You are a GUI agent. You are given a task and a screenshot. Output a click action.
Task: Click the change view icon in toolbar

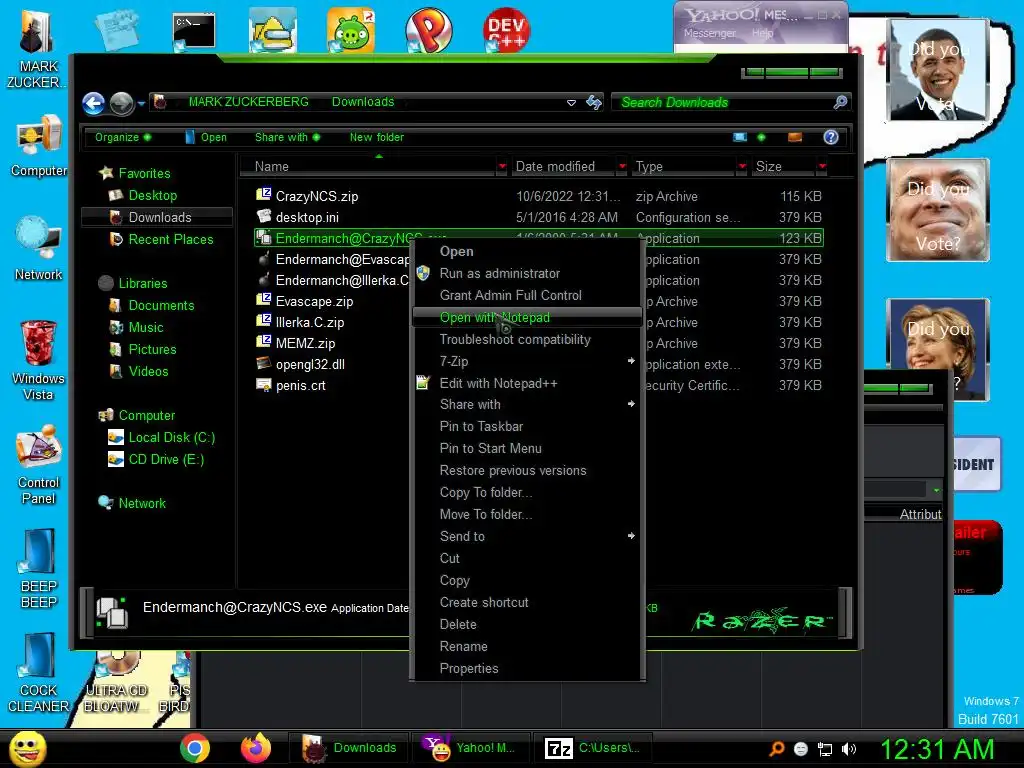coord(740,137)
